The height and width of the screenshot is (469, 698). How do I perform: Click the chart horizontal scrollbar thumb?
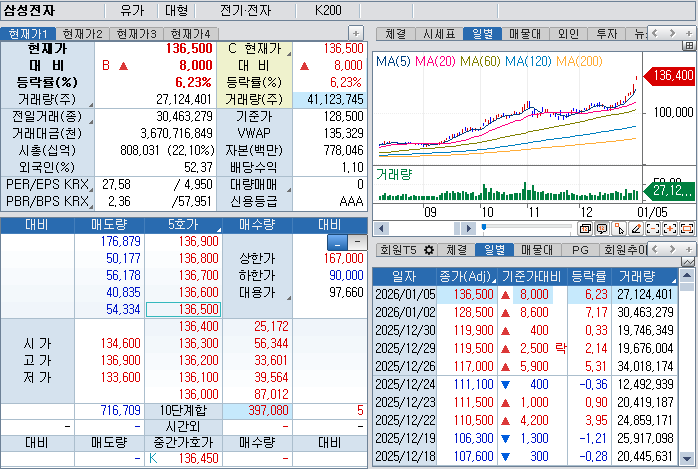click(x=457, y=229)
